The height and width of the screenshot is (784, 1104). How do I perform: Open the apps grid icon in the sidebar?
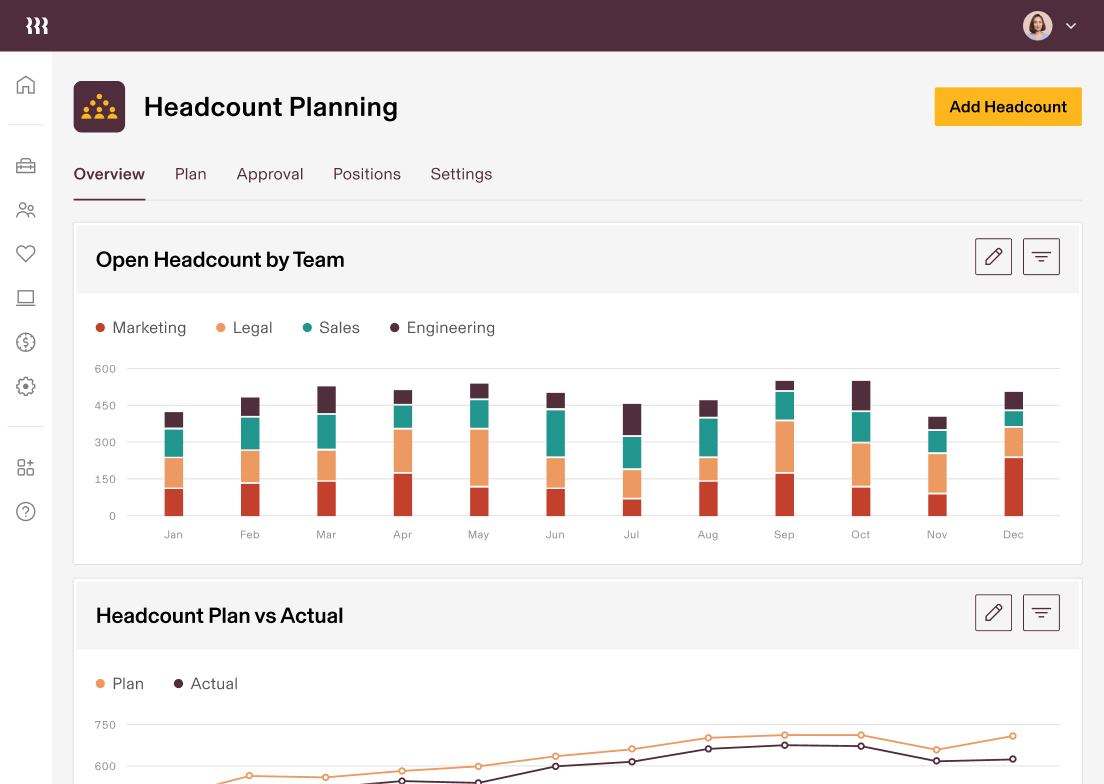(26, 466)
